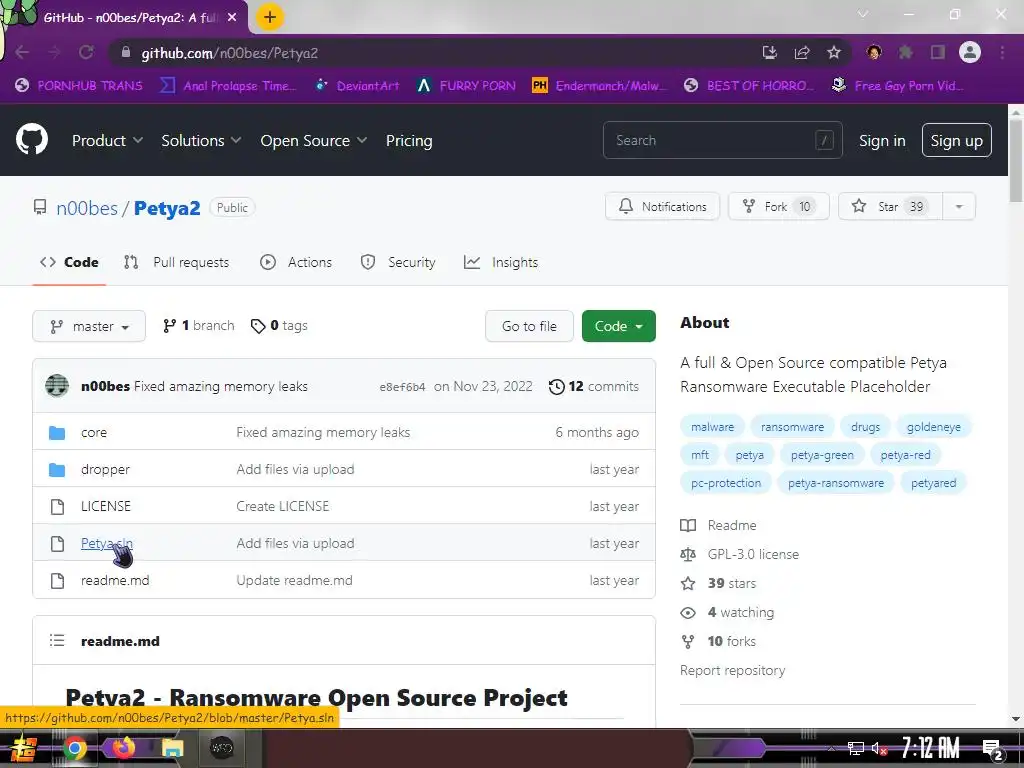
Task: Close the GitHub Petya2 tab
Action: (x=232, y=18)
